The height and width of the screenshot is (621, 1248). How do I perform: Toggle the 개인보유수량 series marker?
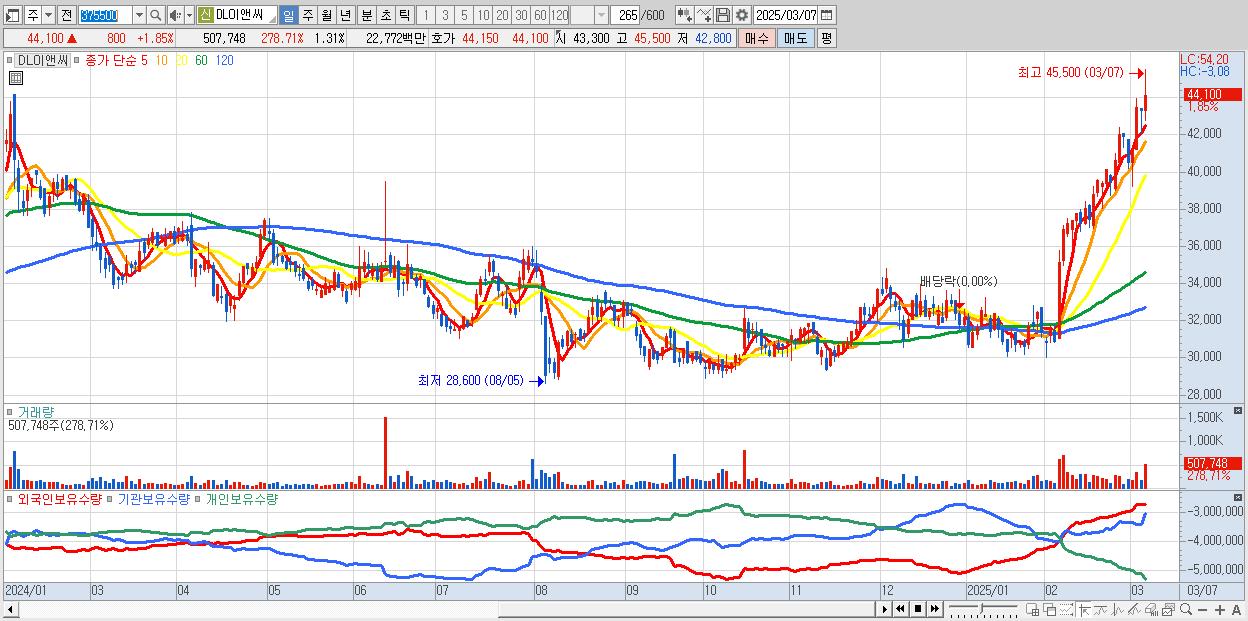click(x=199, y=498)
